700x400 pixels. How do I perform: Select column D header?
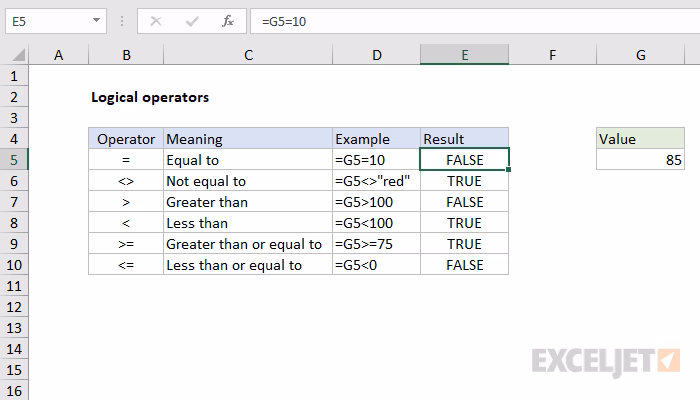(376, 55)
